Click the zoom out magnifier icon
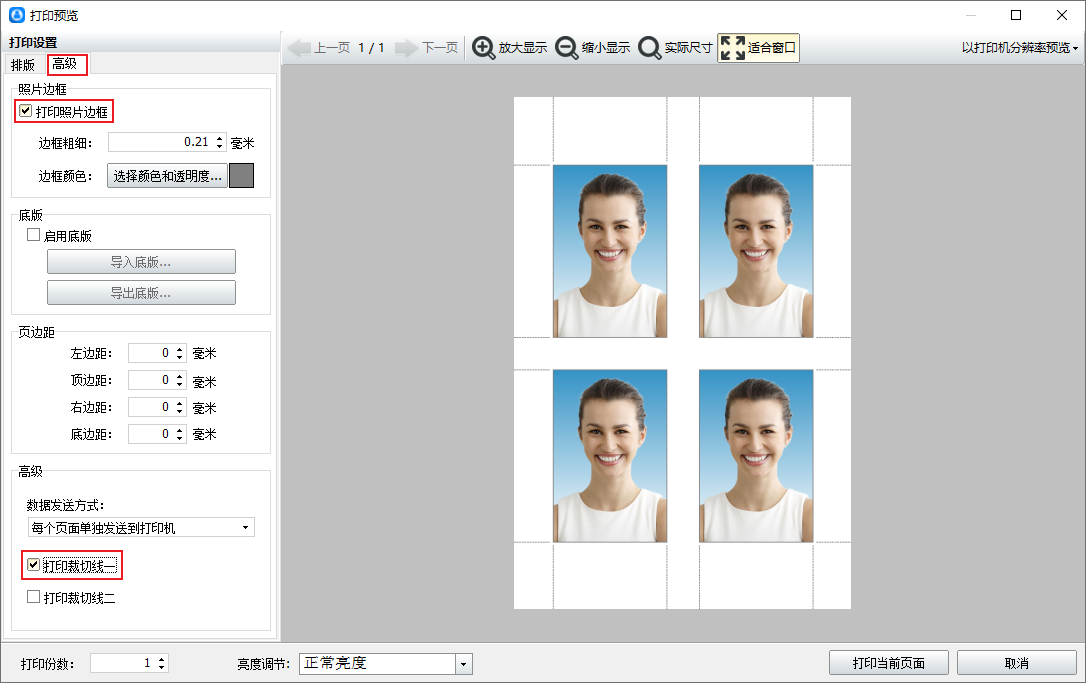Image resolution: width=1086 pixels, height=683 pixels. [x=567, y=48]
